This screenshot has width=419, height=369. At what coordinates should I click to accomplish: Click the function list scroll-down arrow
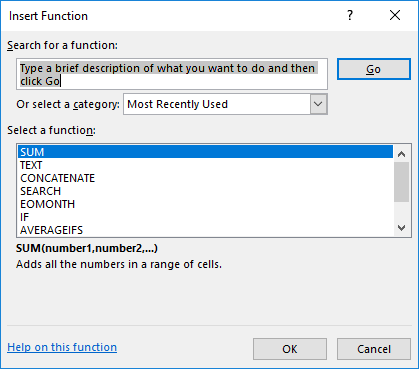(402, 228)
